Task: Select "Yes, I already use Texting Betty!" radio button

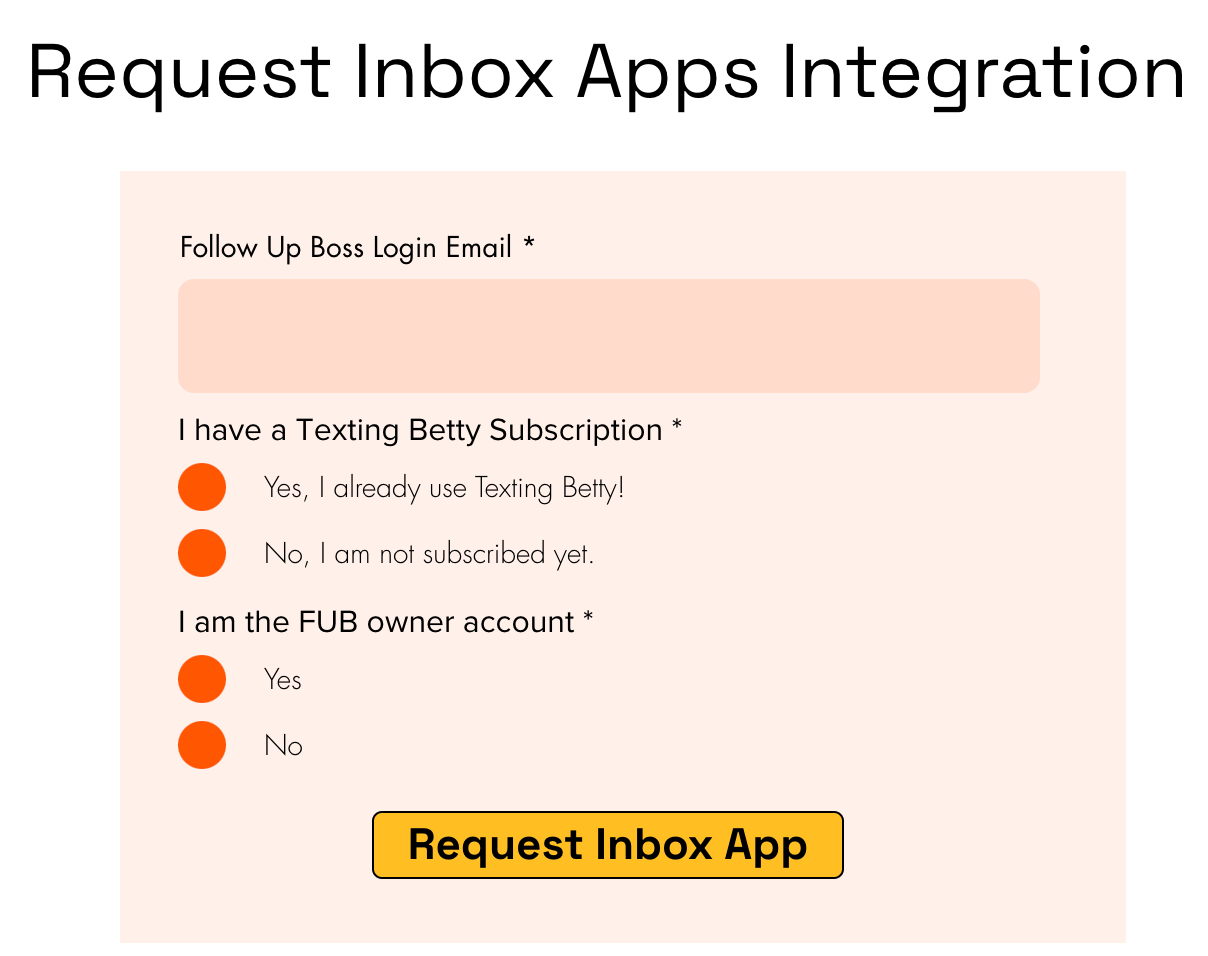Action: tap(202, 486)
